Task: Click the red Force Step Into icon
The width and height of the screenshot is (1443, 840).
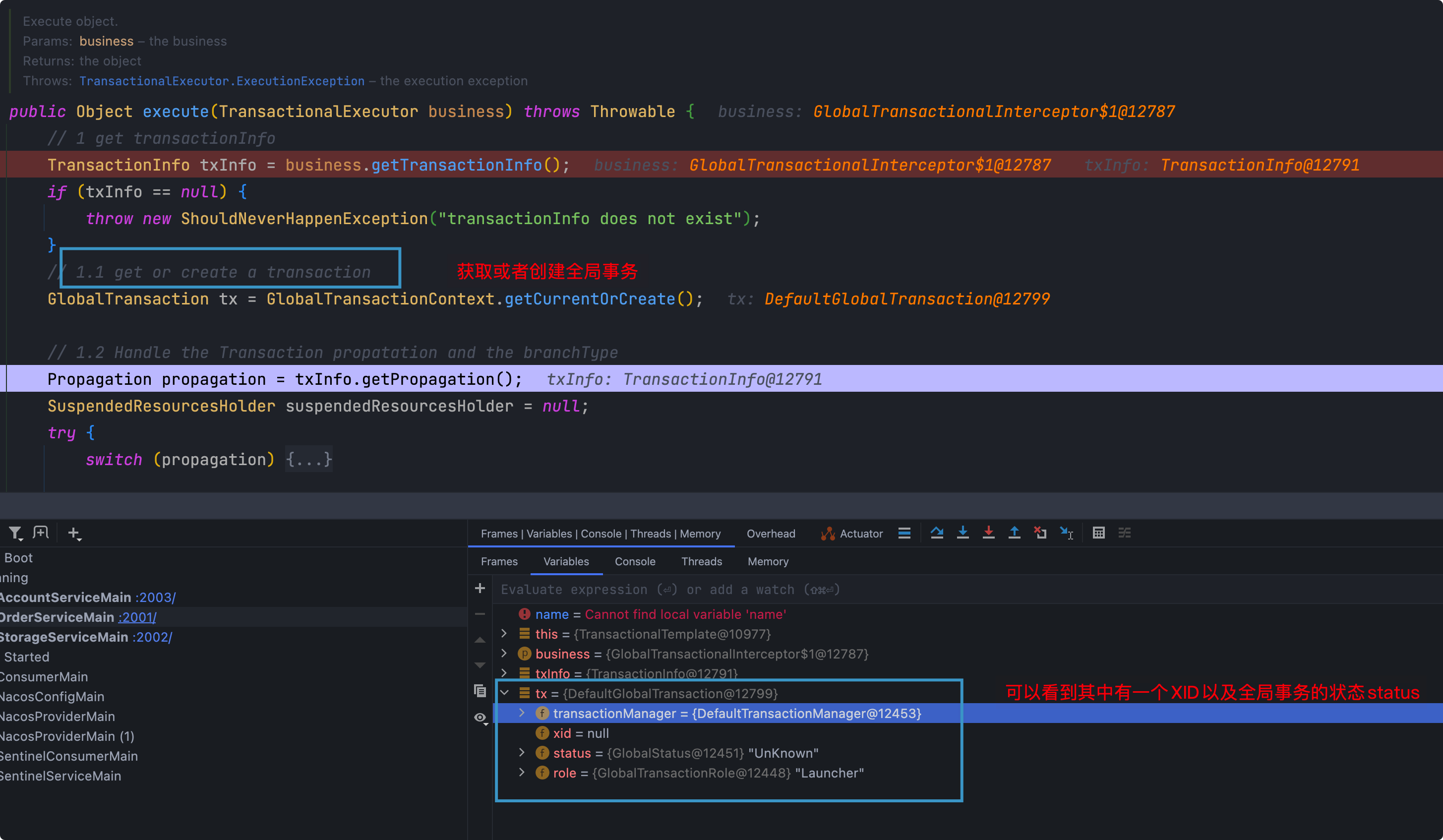Action: [x=988, y=533]
